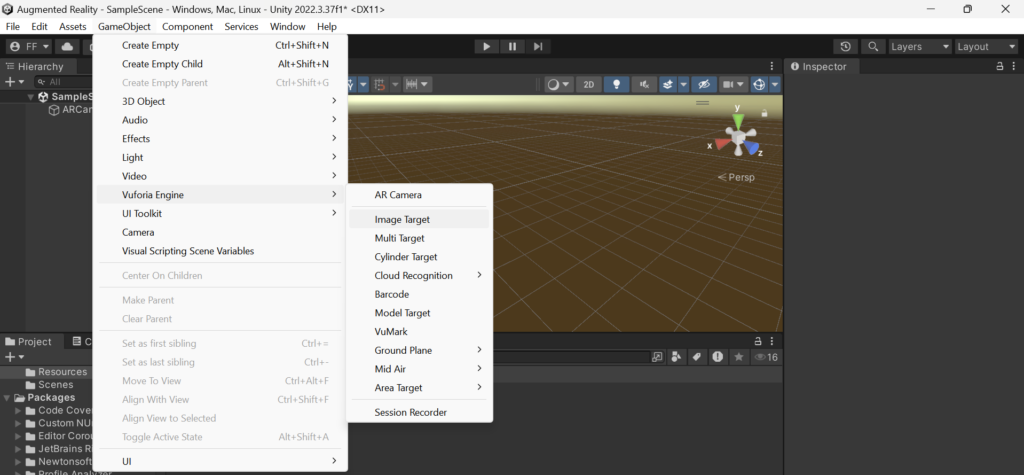Click the Project tab

tap(29, 342)
